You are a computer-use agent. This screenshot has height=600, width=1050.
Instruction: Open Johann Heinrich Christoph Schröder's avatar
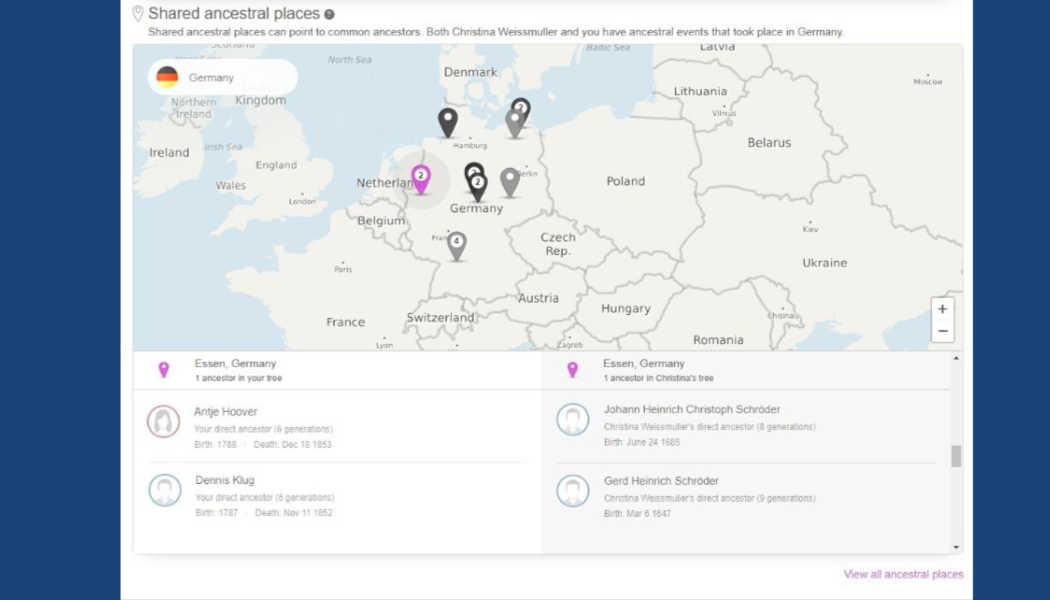573,419
